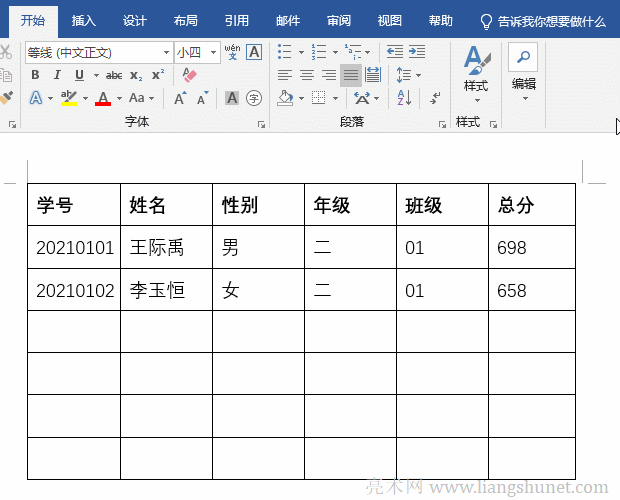
Task: Click the numbered list icon
Action: pyautogui.click(x=319, y=52)
